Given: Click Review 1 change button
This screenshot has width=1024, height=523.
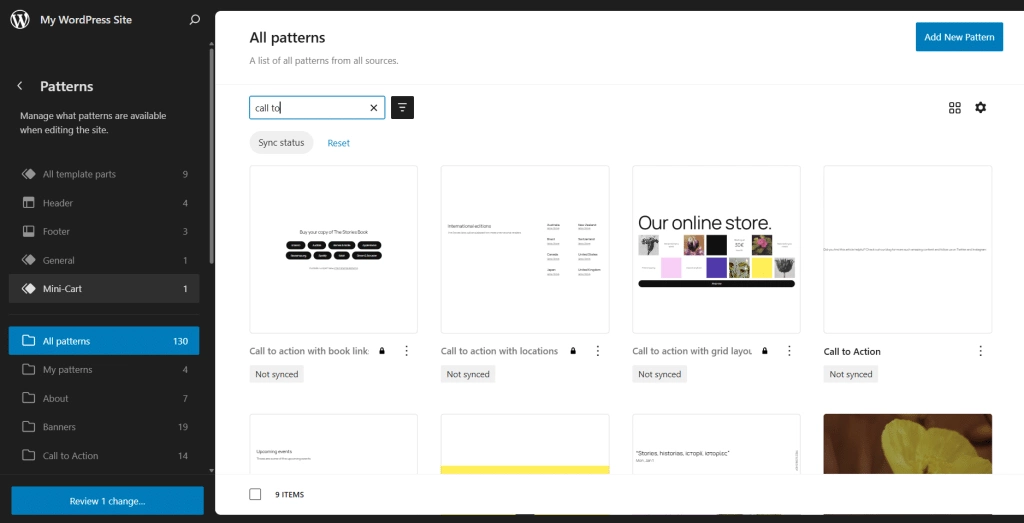Looking at the screenshot, I should [107, 501].
